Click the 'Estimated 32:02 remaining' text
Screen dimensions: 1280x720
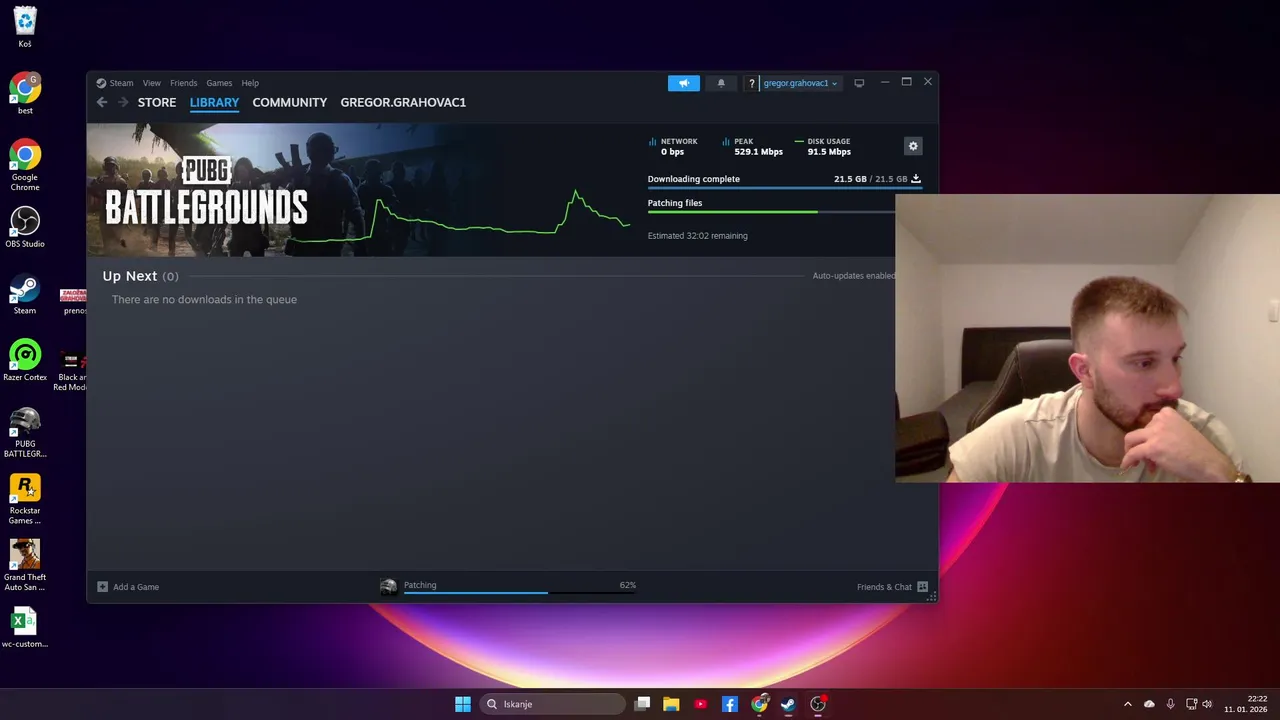pos(697,236)
